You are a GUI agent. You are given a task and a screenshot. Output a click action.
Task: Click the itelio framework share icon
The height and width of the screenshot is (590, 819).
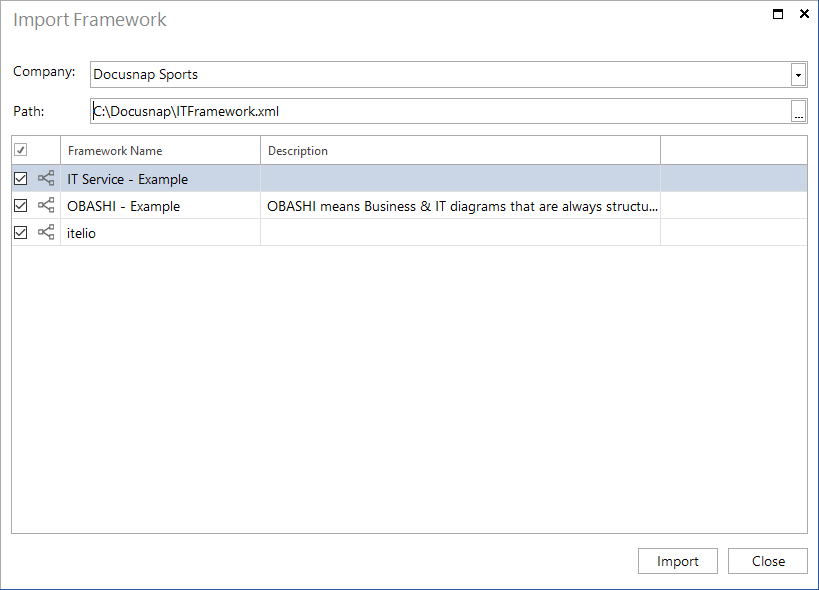[x=46, y=232]
